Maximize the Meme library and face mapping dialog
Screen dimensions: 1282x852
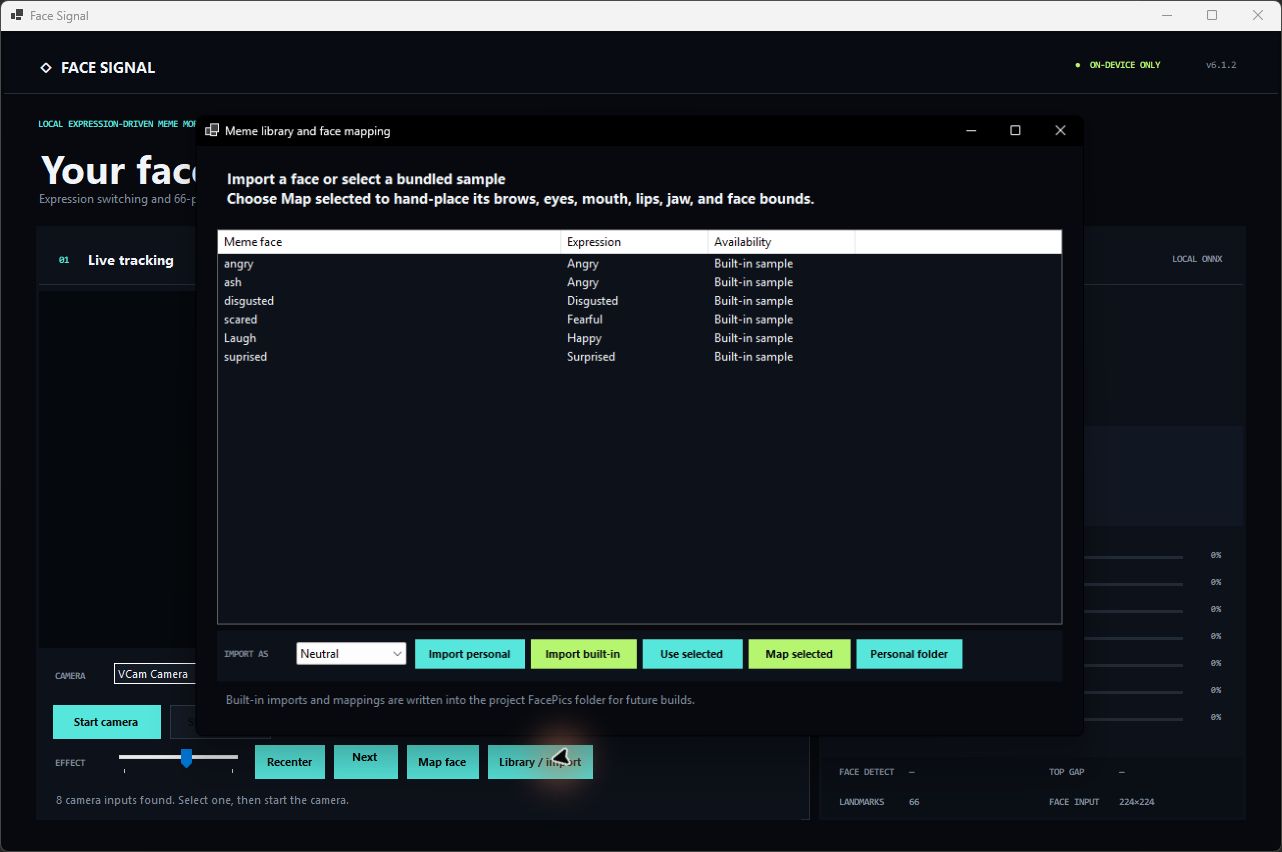click(1015, 131)
